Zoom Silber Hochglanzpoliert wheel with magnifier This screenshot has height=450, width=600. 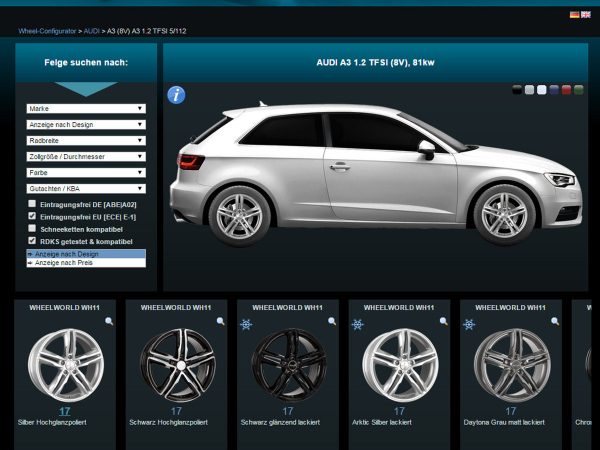click(x=109, y=321)
